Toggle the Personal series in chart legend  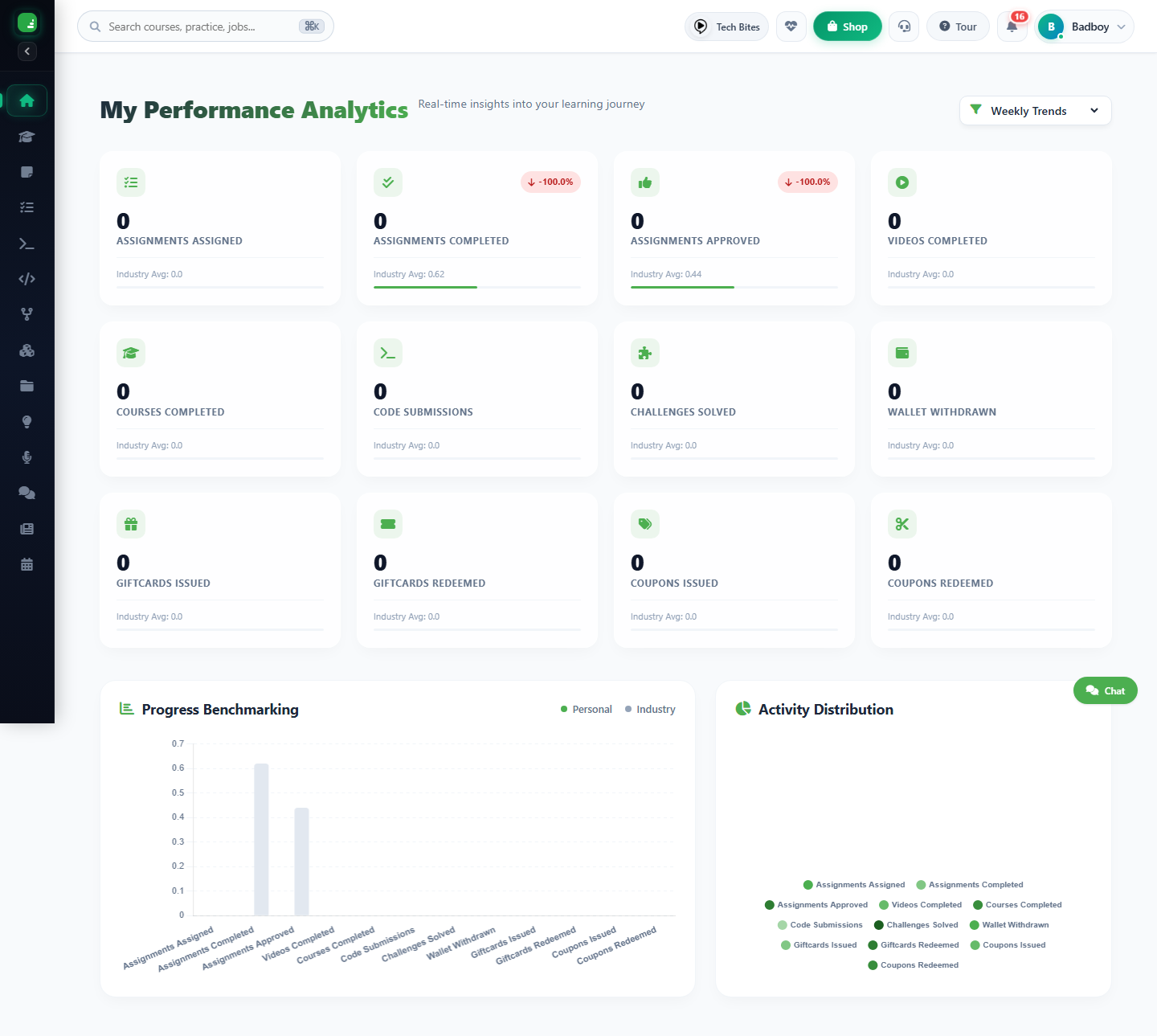tap(587, 709)
